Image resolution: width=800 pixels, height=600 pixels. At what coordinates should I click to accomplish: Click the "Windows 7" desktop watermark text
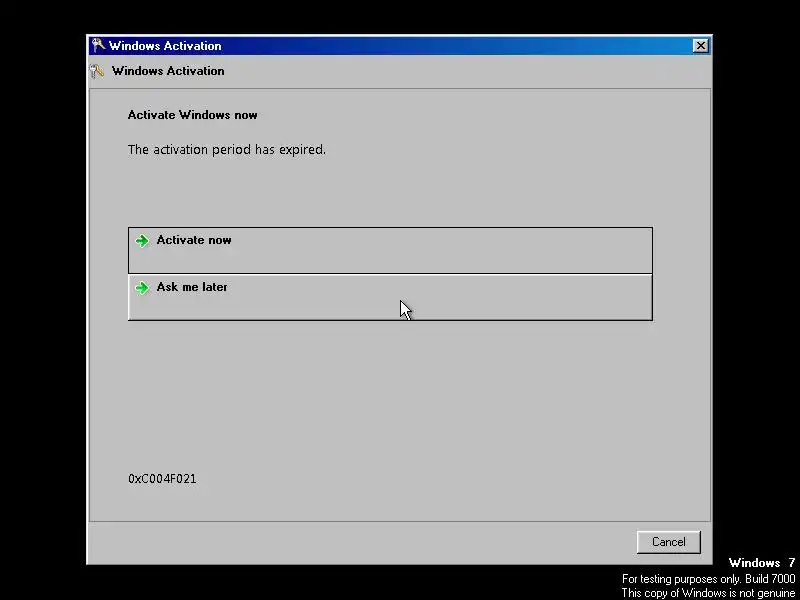tap(762, 563)
